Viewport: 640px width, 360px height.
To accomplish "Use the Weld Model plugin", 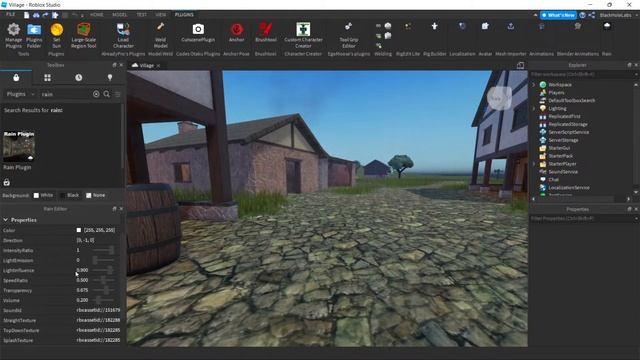I will (x=160, y=35).
